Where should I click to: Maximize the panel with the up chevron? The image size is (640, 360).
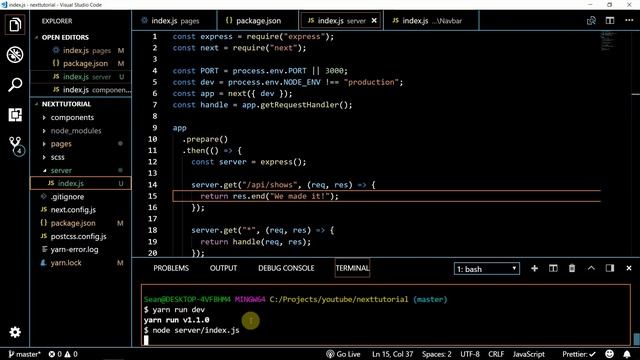tap(591, 268)
